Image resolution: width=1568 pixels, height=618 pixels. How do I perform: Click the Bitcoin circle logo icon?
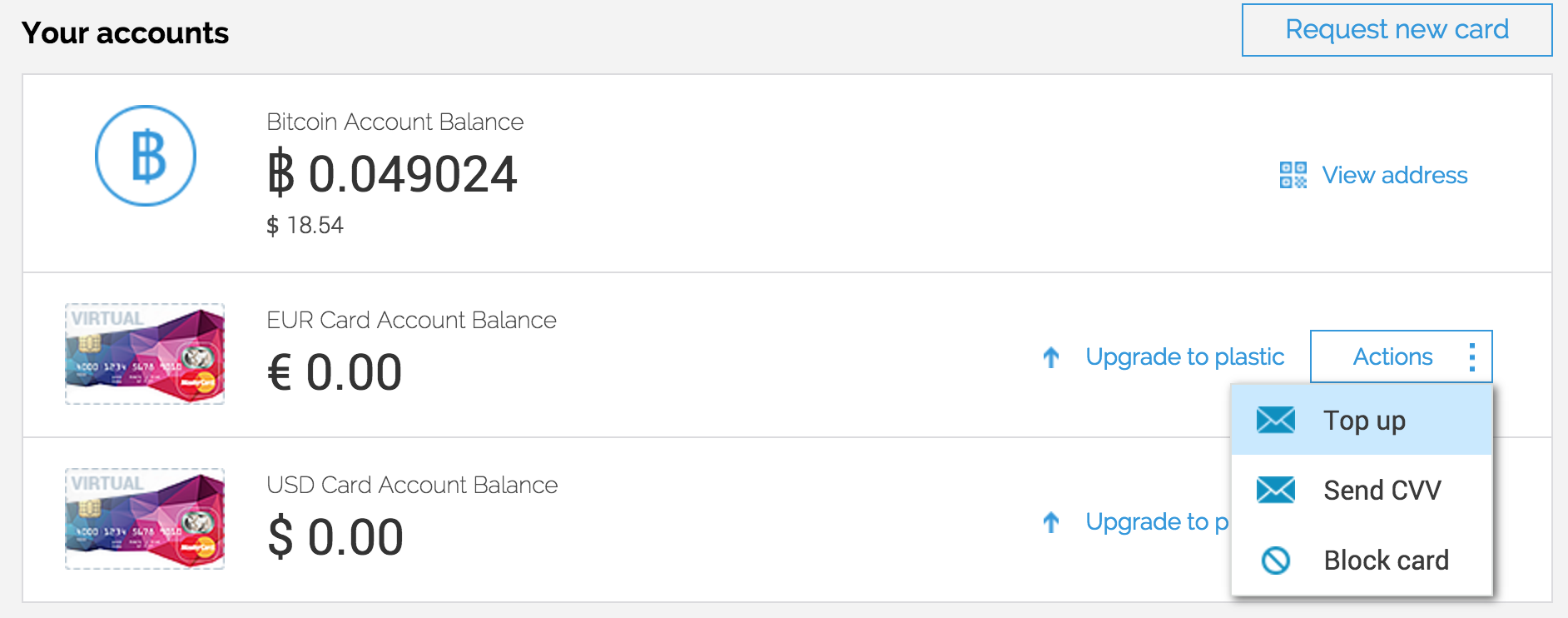tap(146, 156)
